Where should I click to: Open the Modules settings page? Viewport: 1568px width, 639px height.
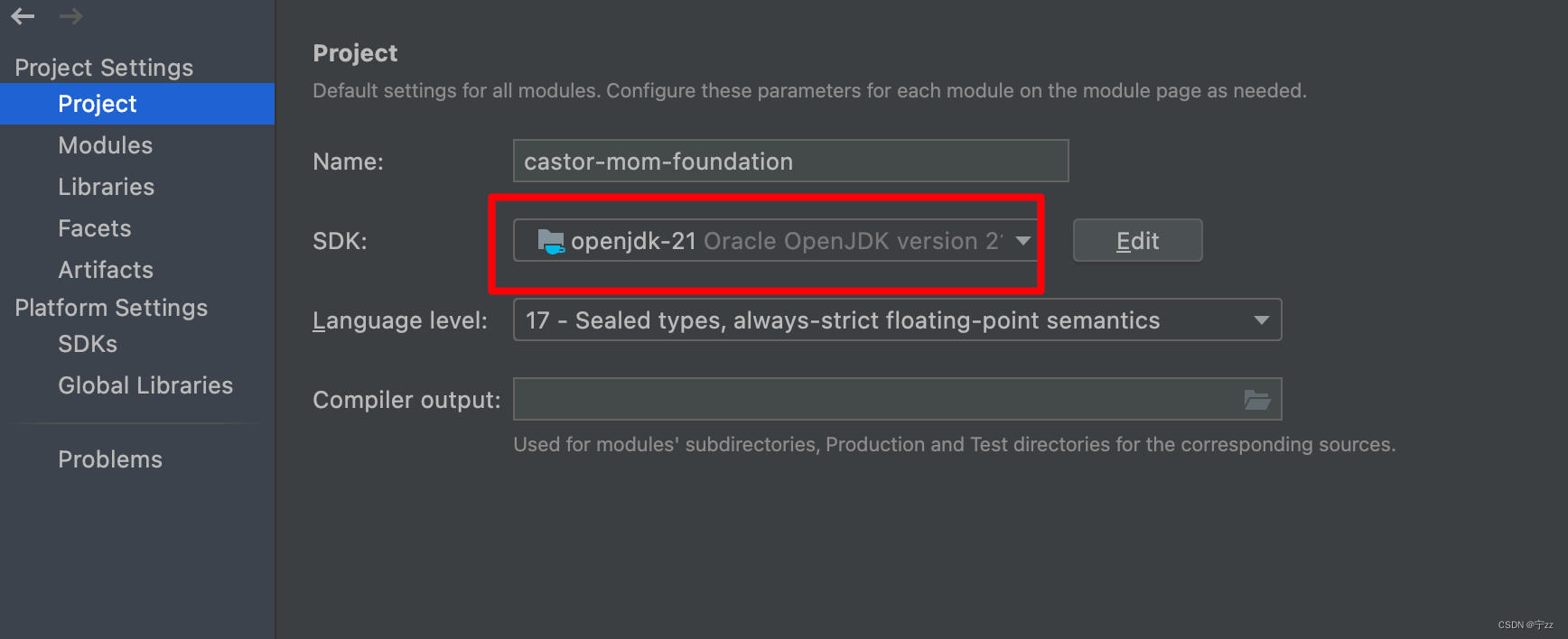(x=106, y=145)
